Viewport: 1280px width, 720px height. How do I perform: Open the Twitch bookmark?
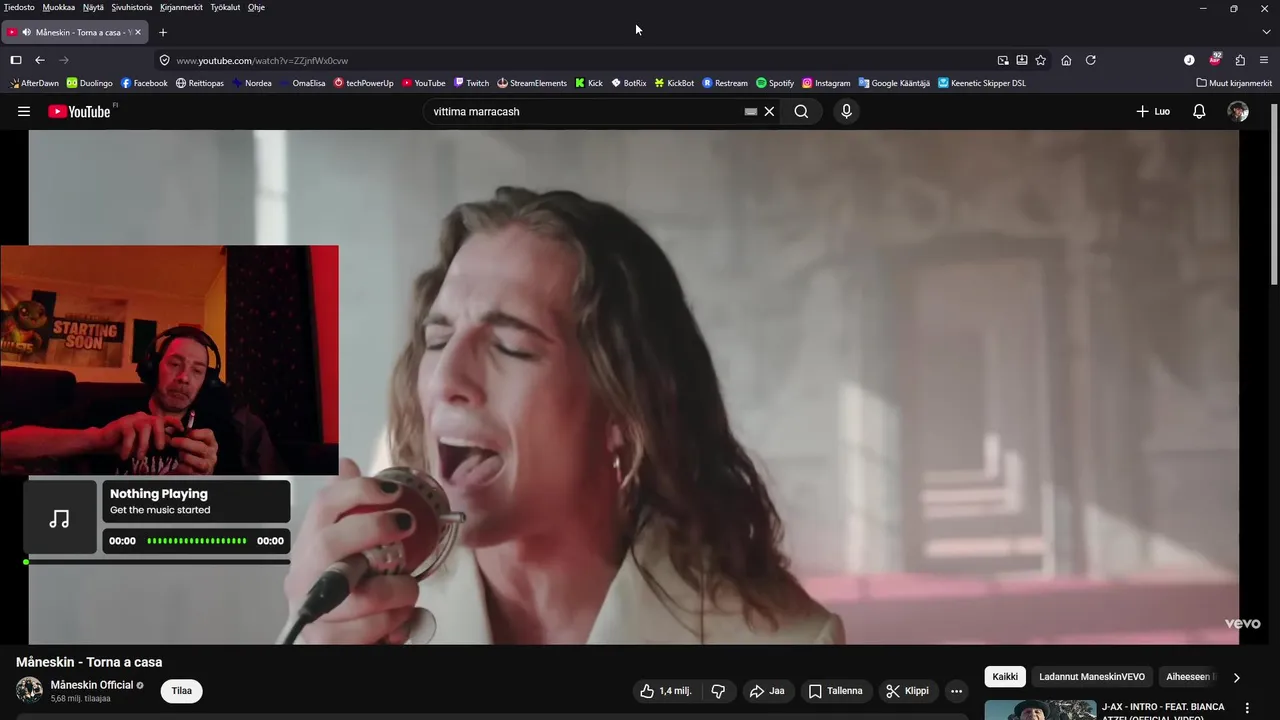coord(471,83)
